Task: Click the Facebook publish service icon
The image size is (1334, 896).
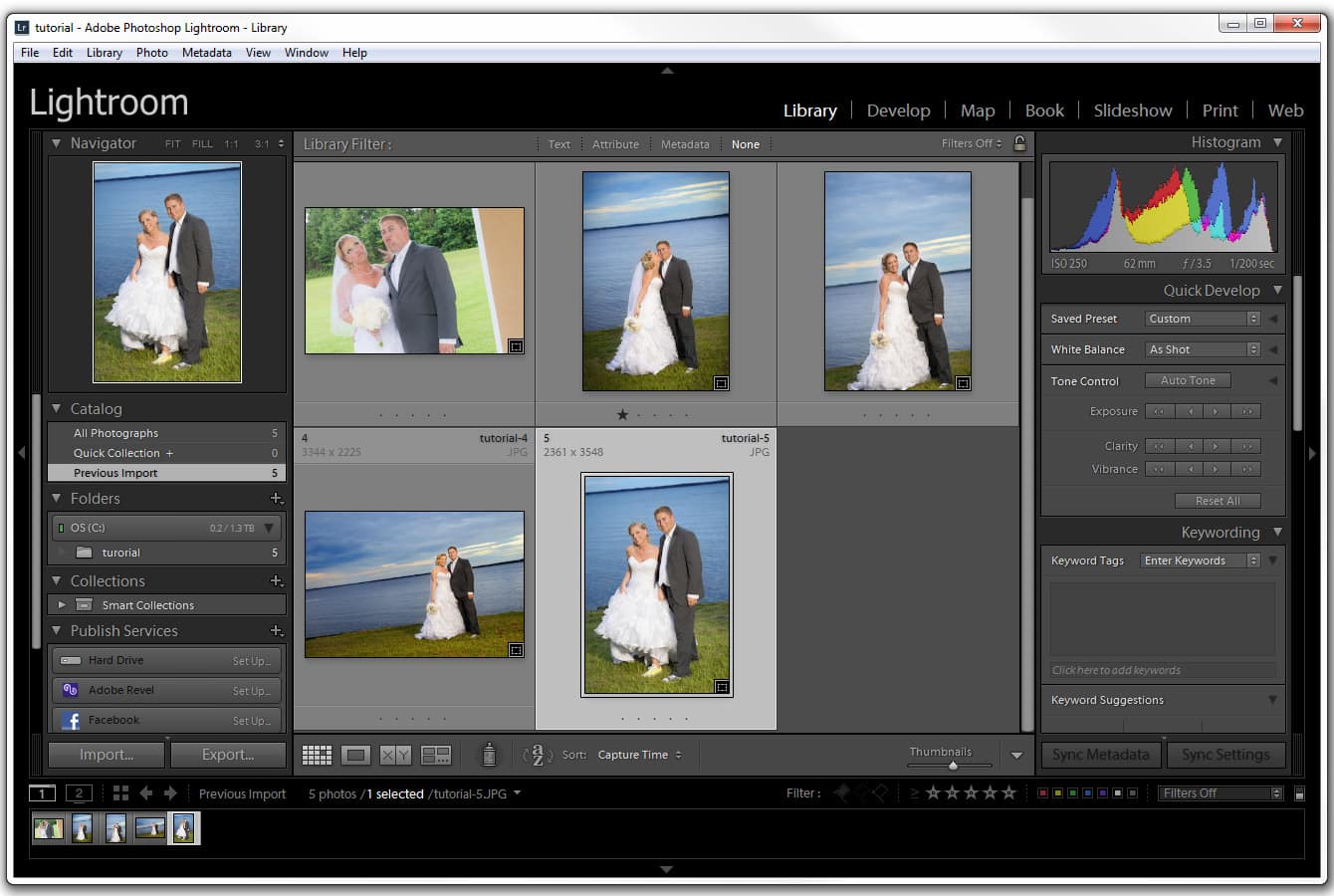Action: [71, 720]
